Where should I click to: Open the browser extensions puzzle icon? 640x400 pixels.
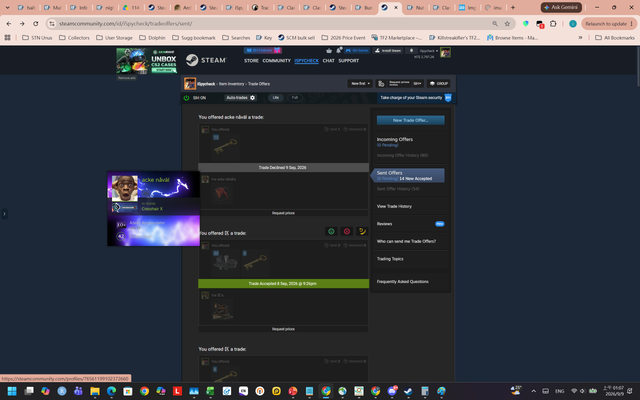[553, 24]
